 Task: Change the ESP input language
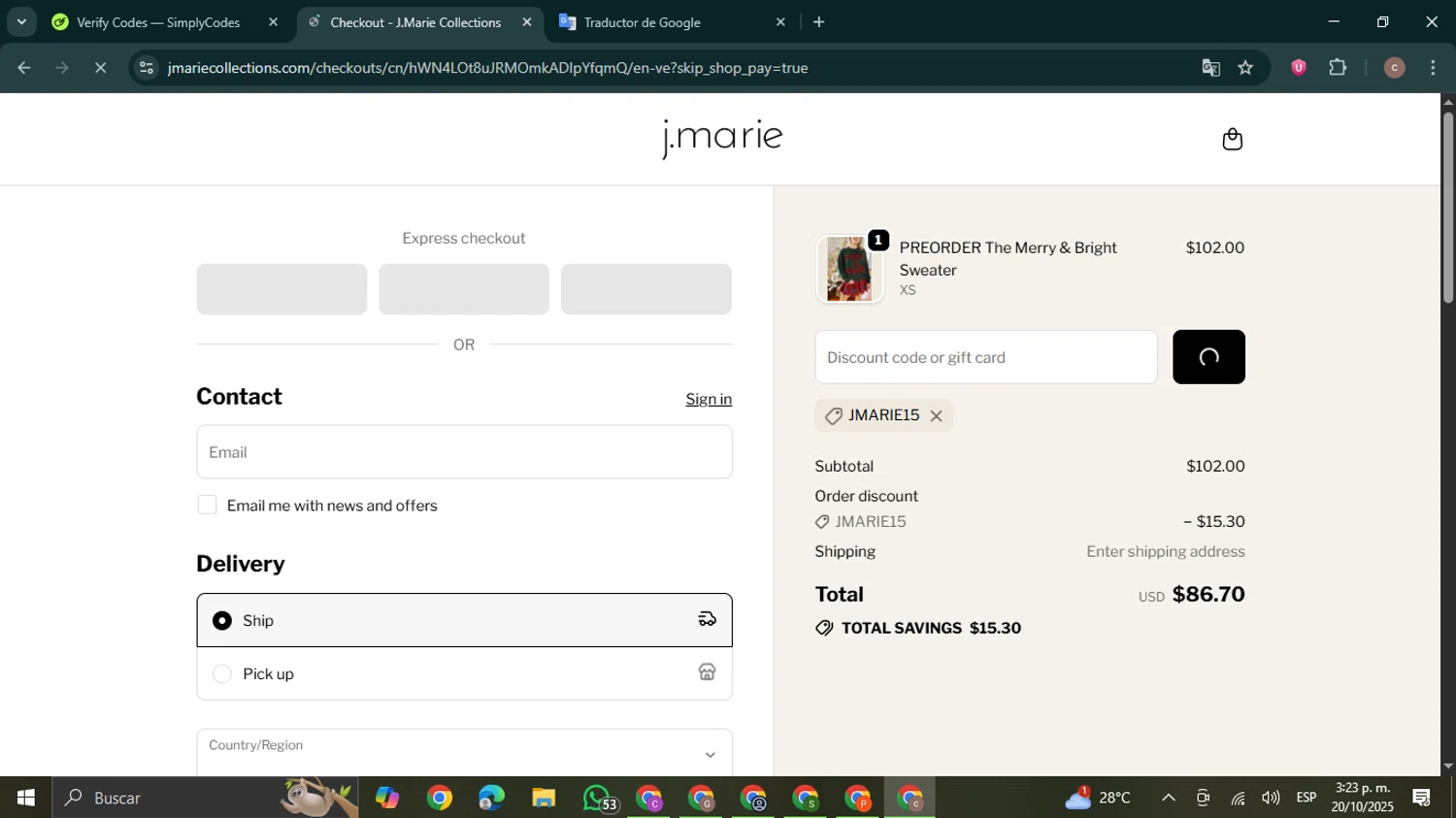click(1307, 798)
